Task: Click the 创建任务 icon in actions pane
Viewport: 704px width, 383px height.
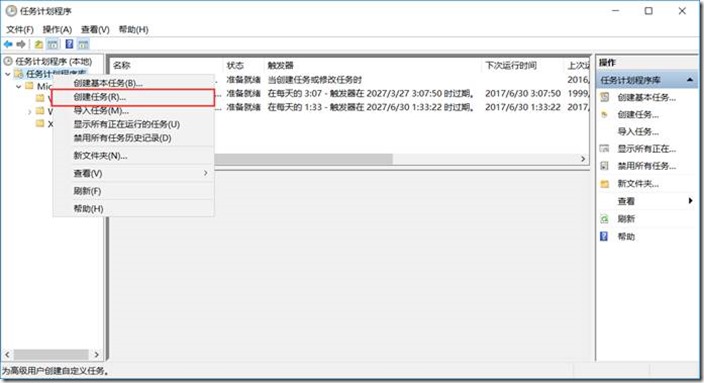Action: click(605, 114)
